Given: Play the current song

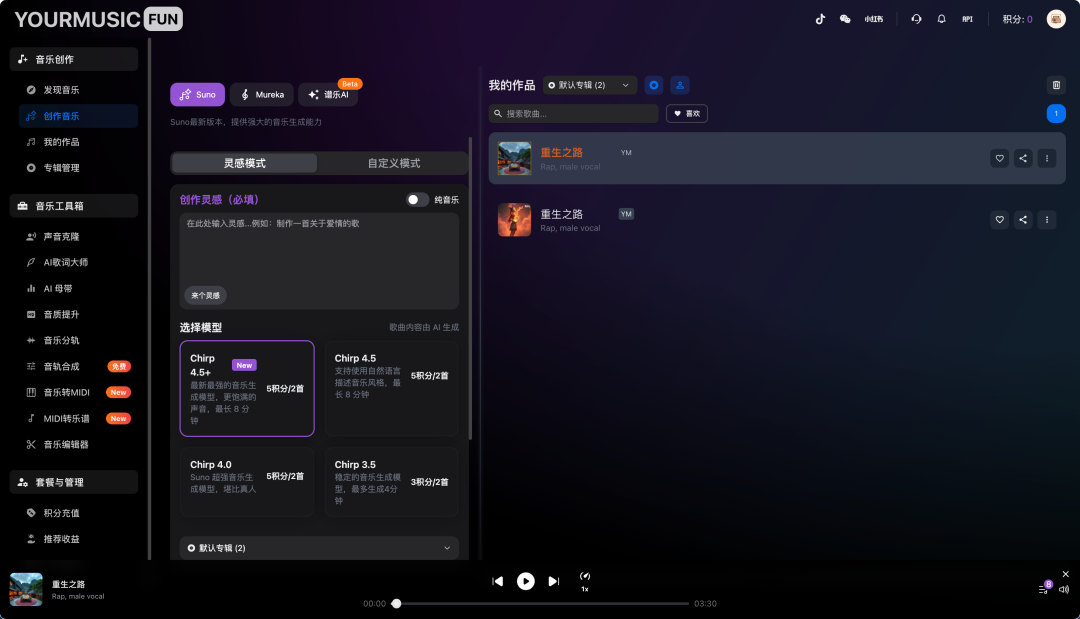Looking at the screenshot, I should coord(526,581).
